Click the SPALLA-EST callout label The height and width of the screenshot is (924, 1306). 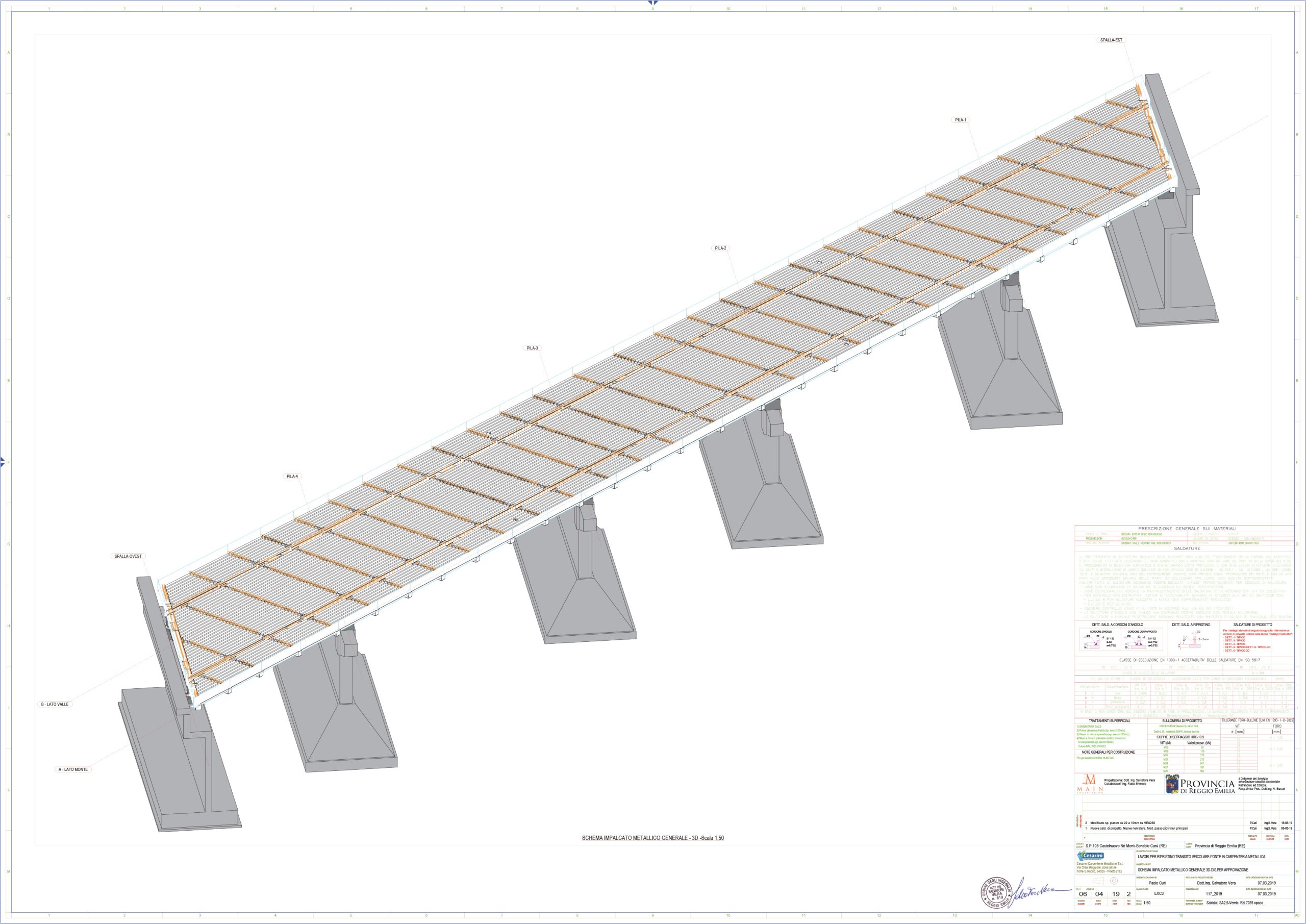pos(1111,40)
